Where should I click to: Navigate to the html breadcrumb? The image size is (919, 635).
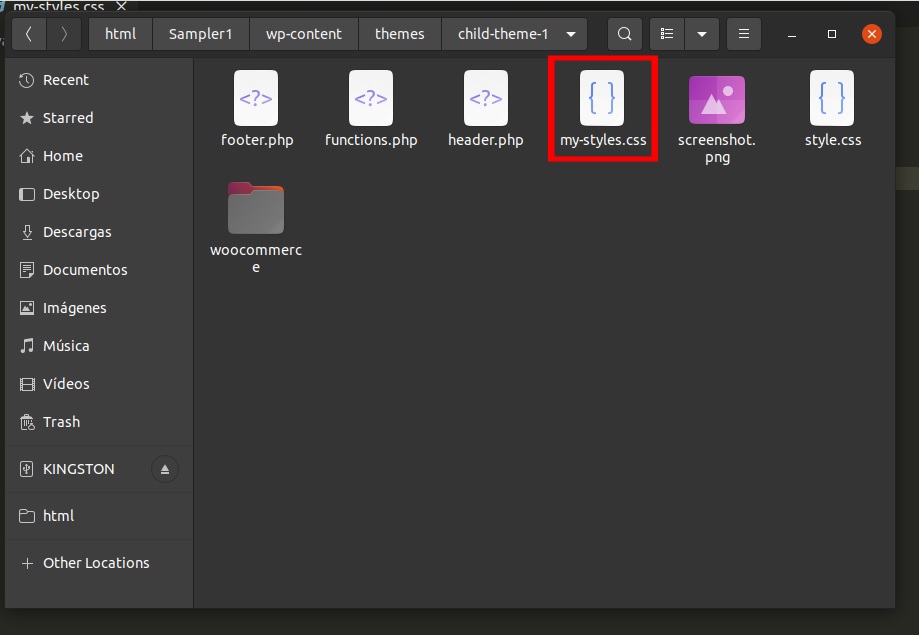pyautogui.click(x=121, y=34)
